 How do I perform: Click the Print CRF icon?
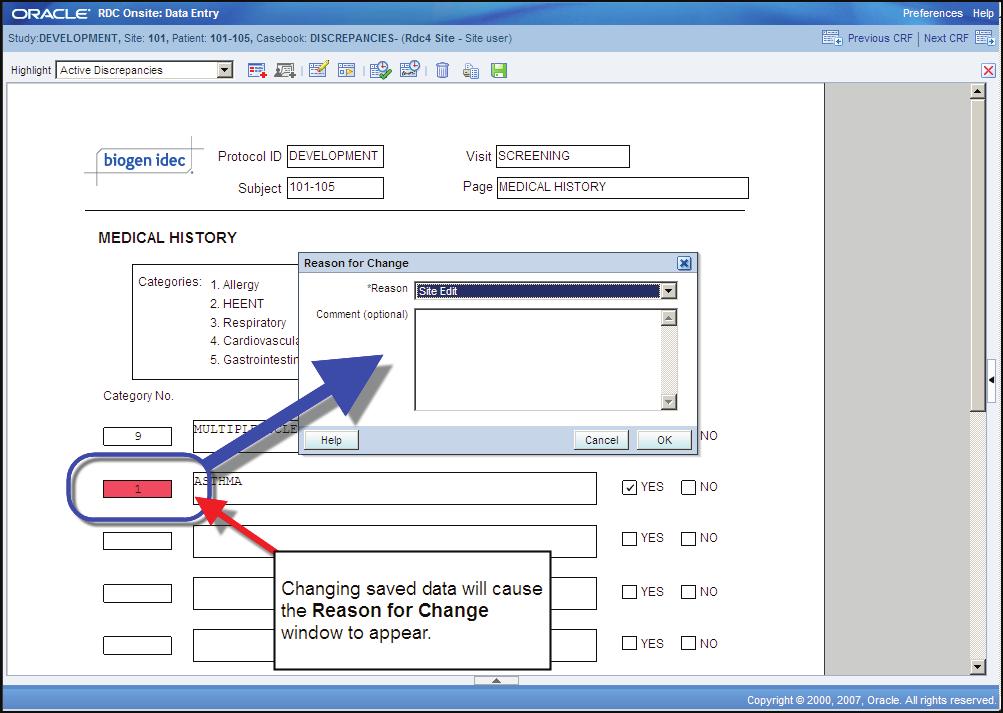[x=471, y=70]
